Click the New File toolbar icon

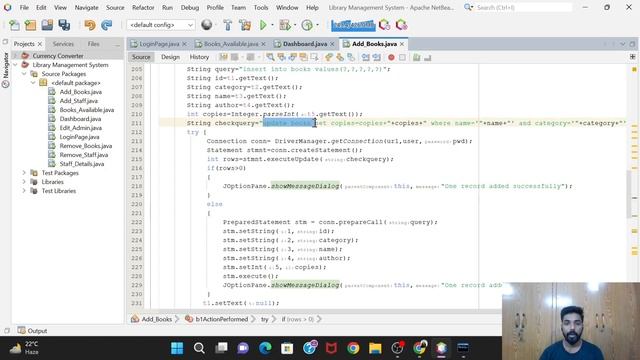[14, 25]
